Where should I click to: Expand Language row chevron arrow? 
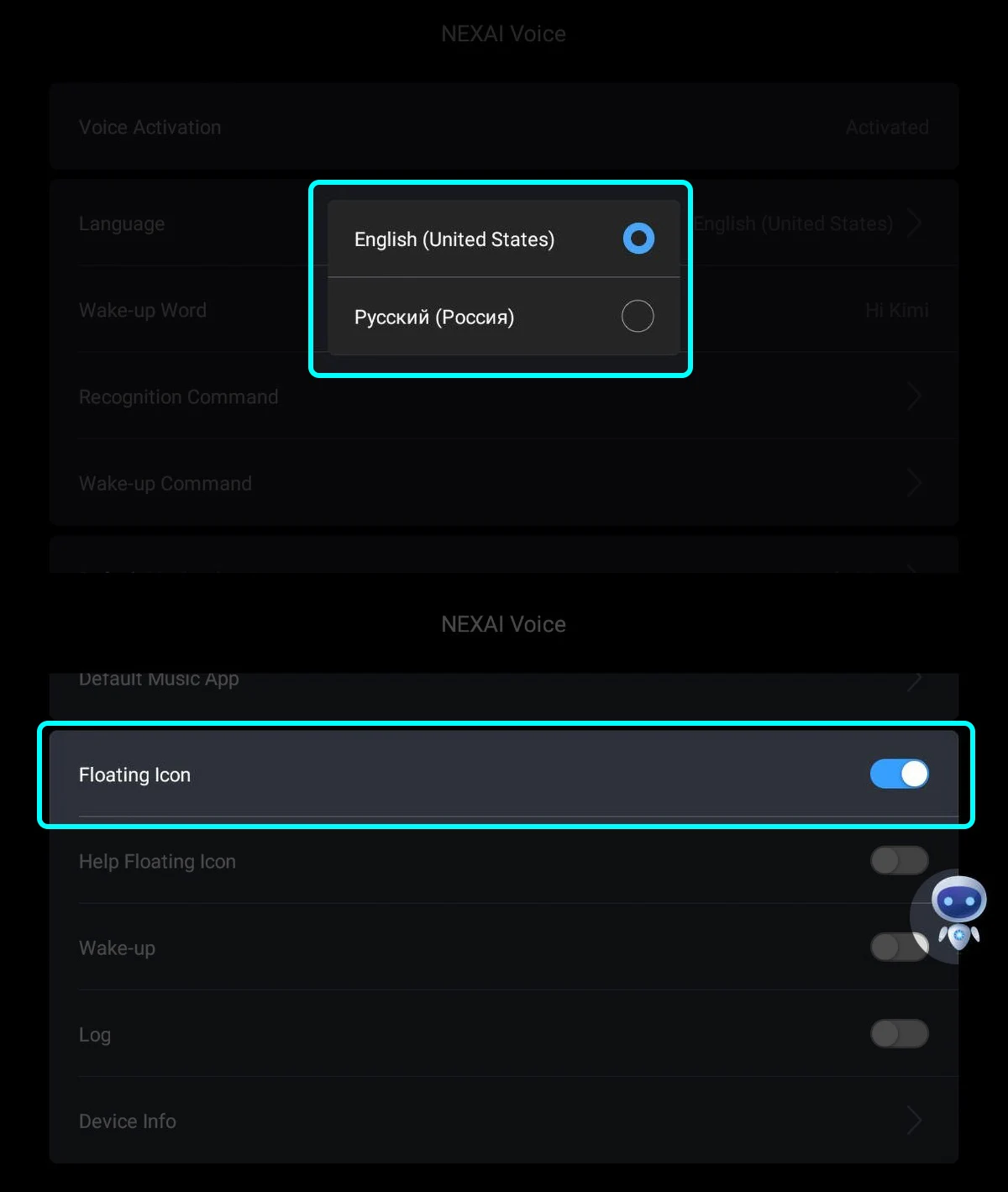(x=915, y=223)
